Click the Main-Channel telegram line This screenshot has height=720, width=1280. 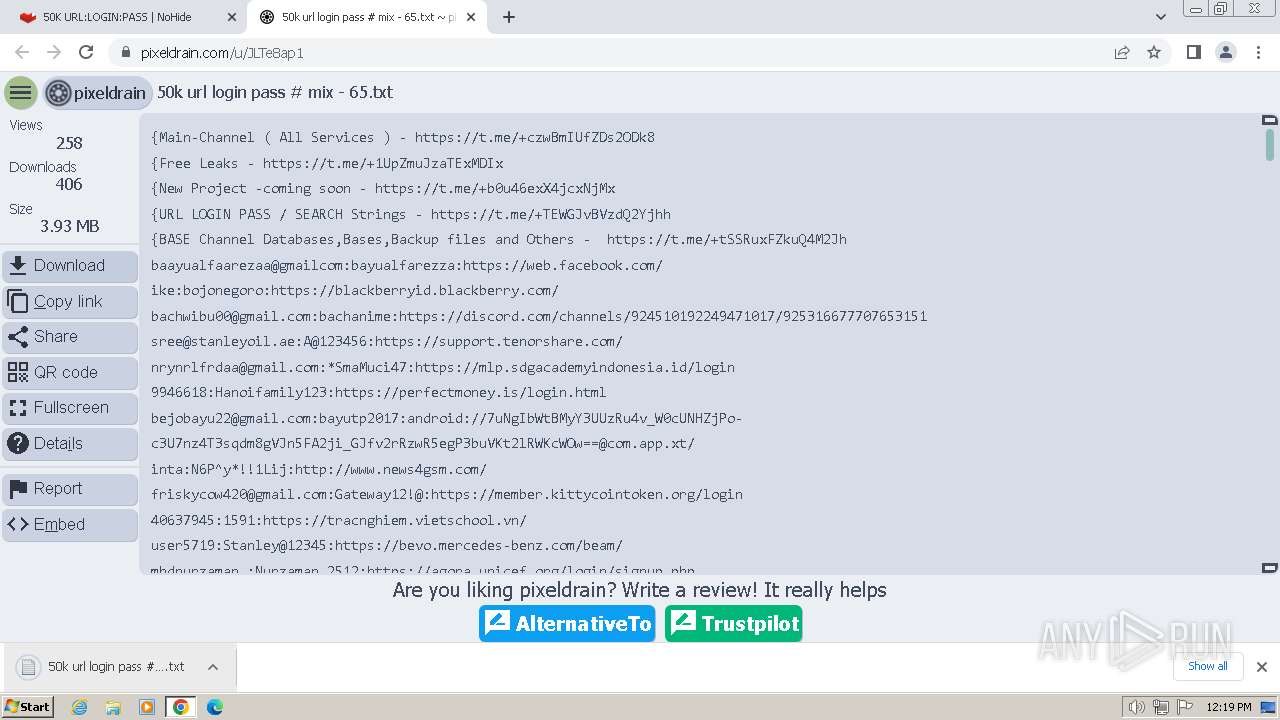coord(403,138)
